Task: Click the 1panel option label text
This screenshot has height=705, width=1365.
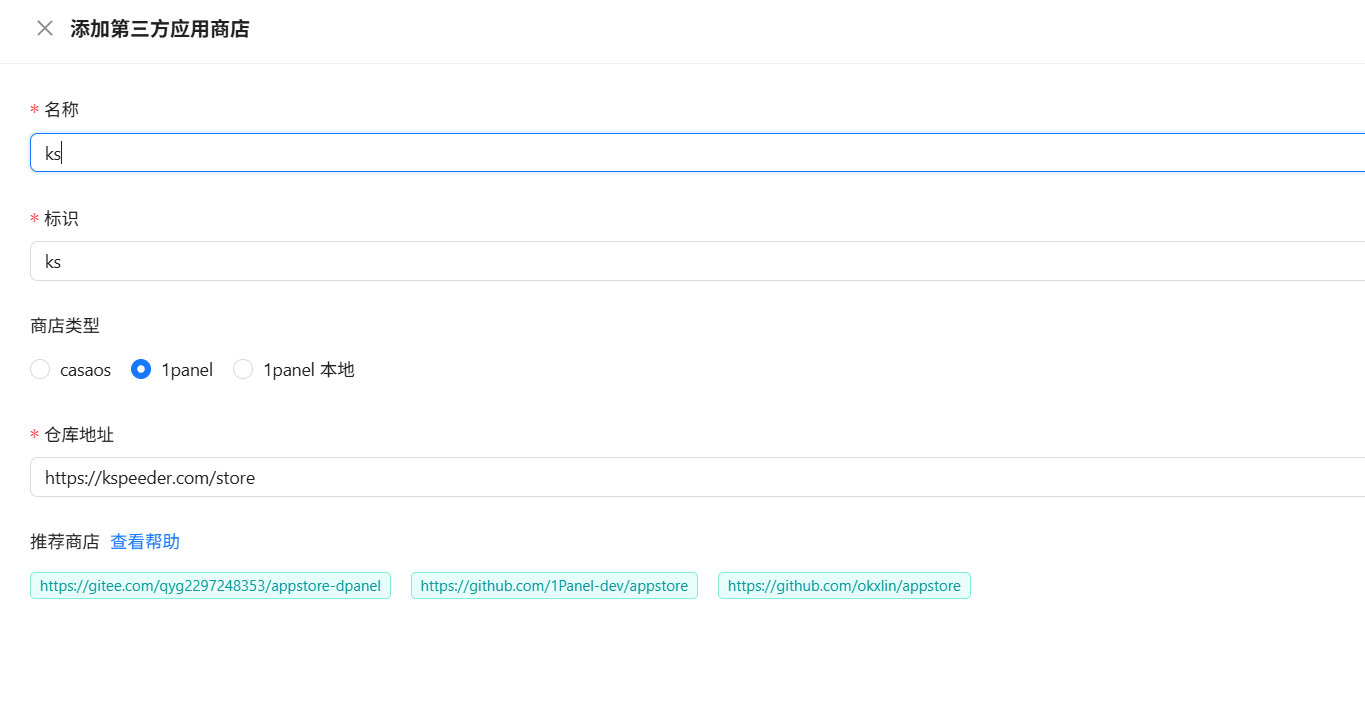Action: [x=187, y=370]
